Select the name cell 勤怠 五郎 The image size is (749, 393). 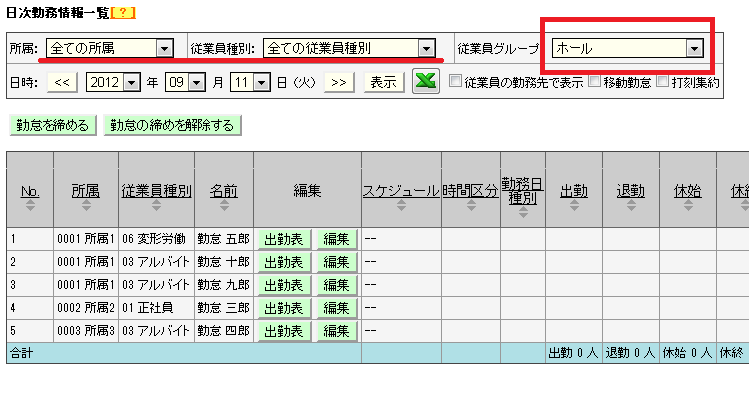[224, 239]
